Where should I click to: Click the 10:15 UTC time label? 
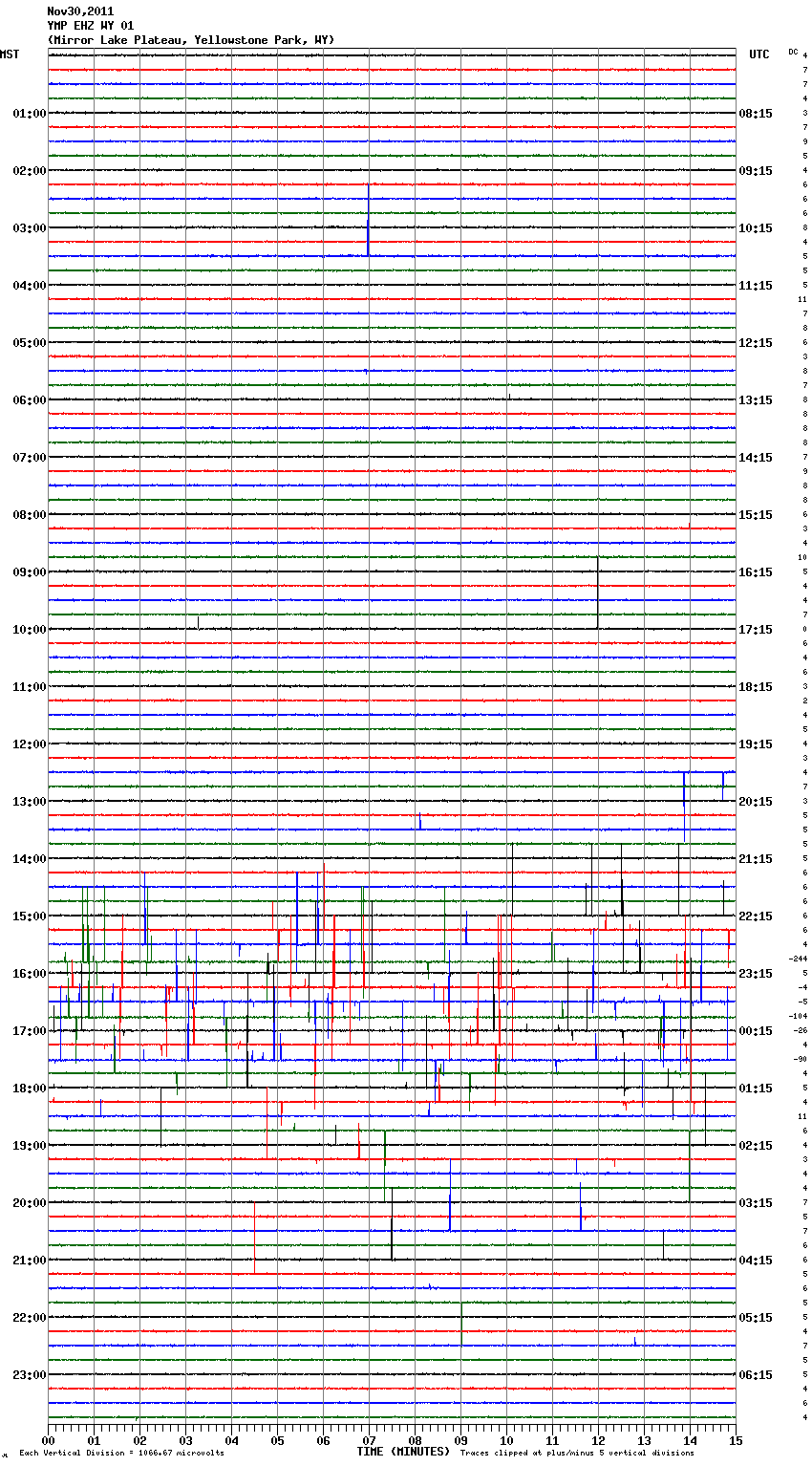tap(756, 228)
